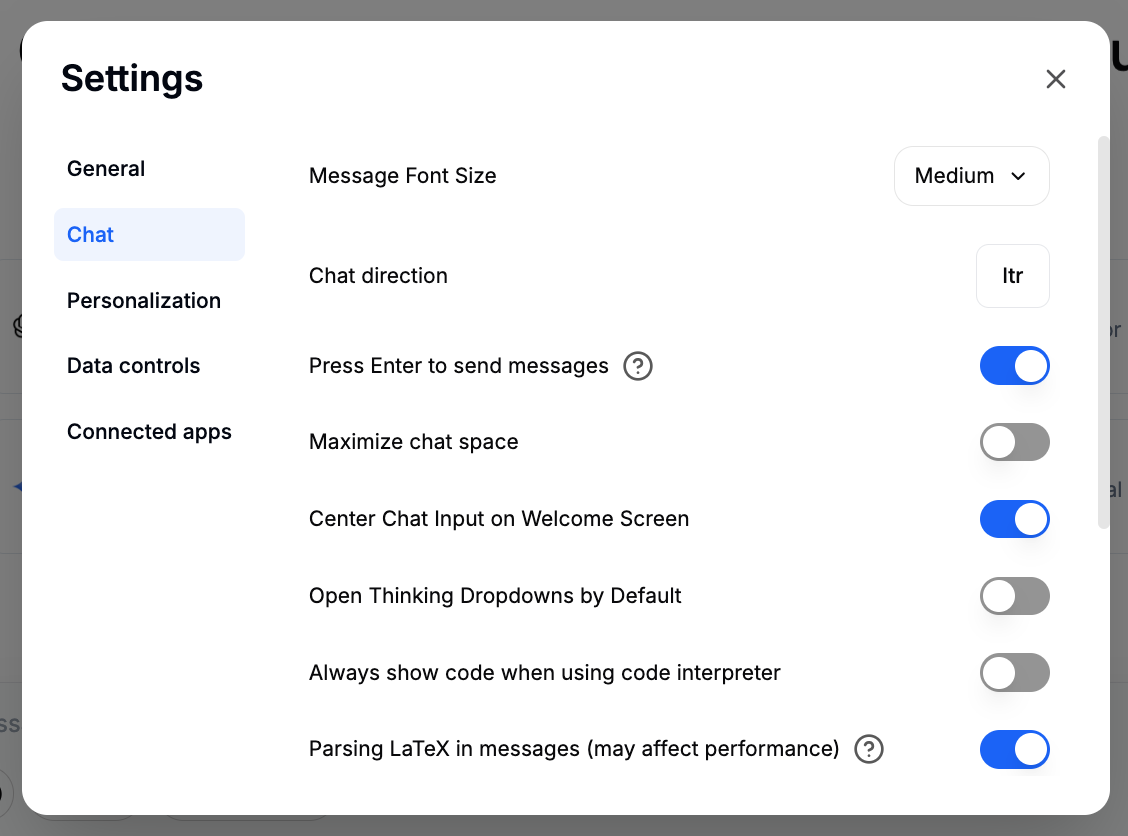Click the Chat direction label text
This screenshot has height=836, width=1128.
378,276
